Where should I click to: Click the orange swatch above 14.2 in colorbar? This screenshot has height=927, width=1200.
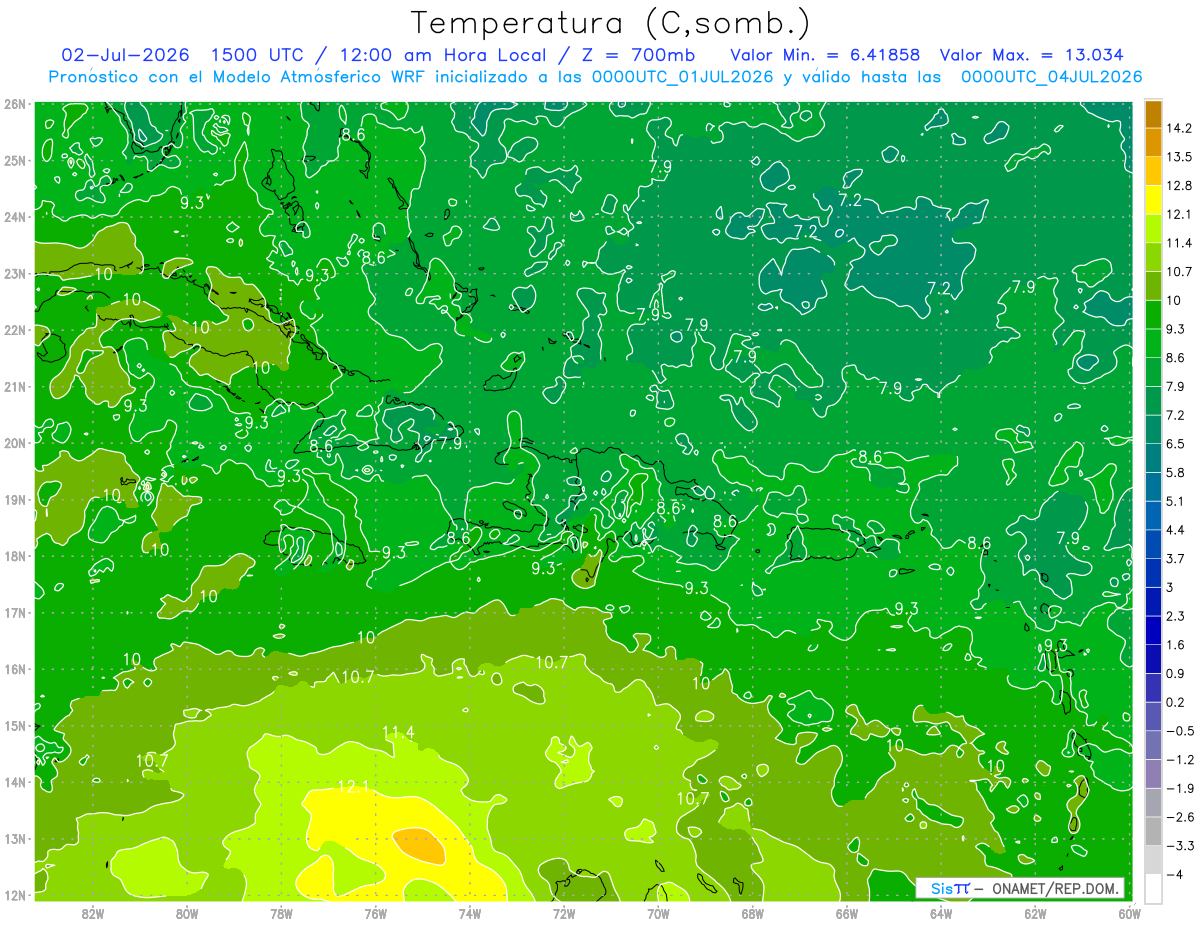(x=1153, y=113)
